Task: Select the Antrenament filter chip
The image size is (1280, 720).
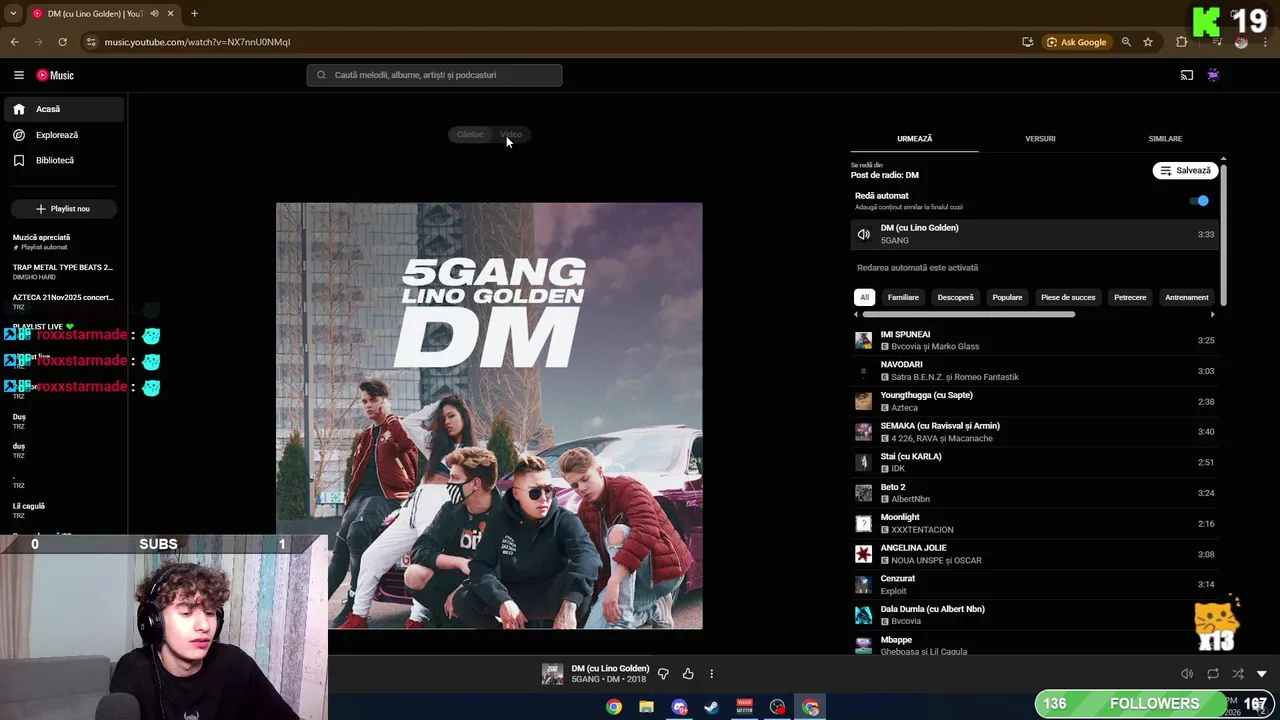Action: tap(1187, 297)
